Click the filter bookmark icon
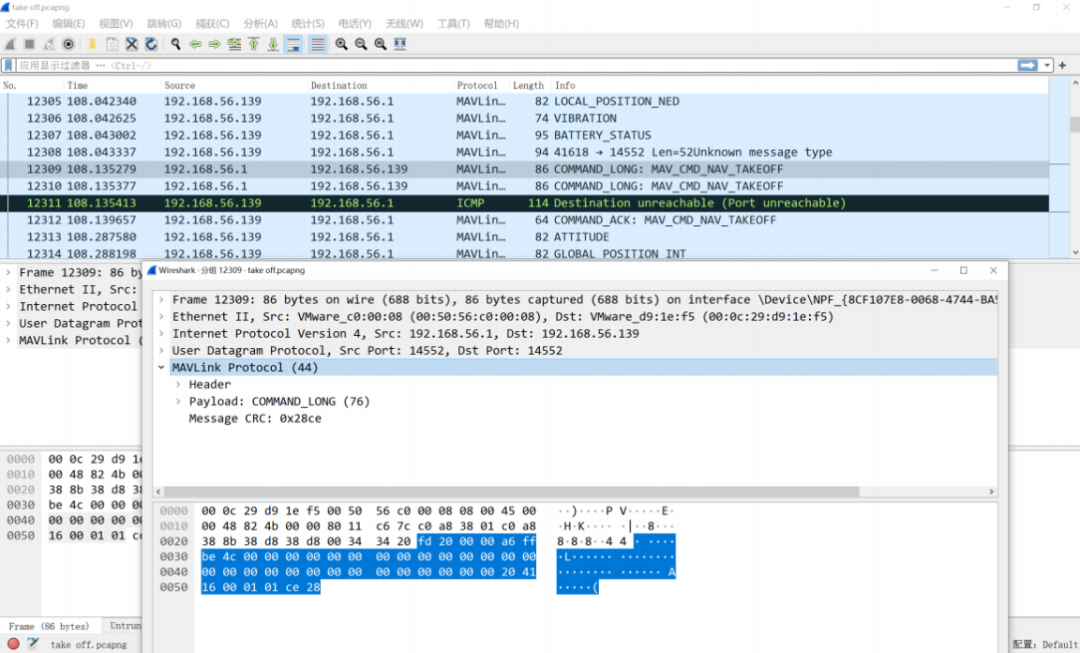This screenshot has width=1080, height=653. (8, 65)
